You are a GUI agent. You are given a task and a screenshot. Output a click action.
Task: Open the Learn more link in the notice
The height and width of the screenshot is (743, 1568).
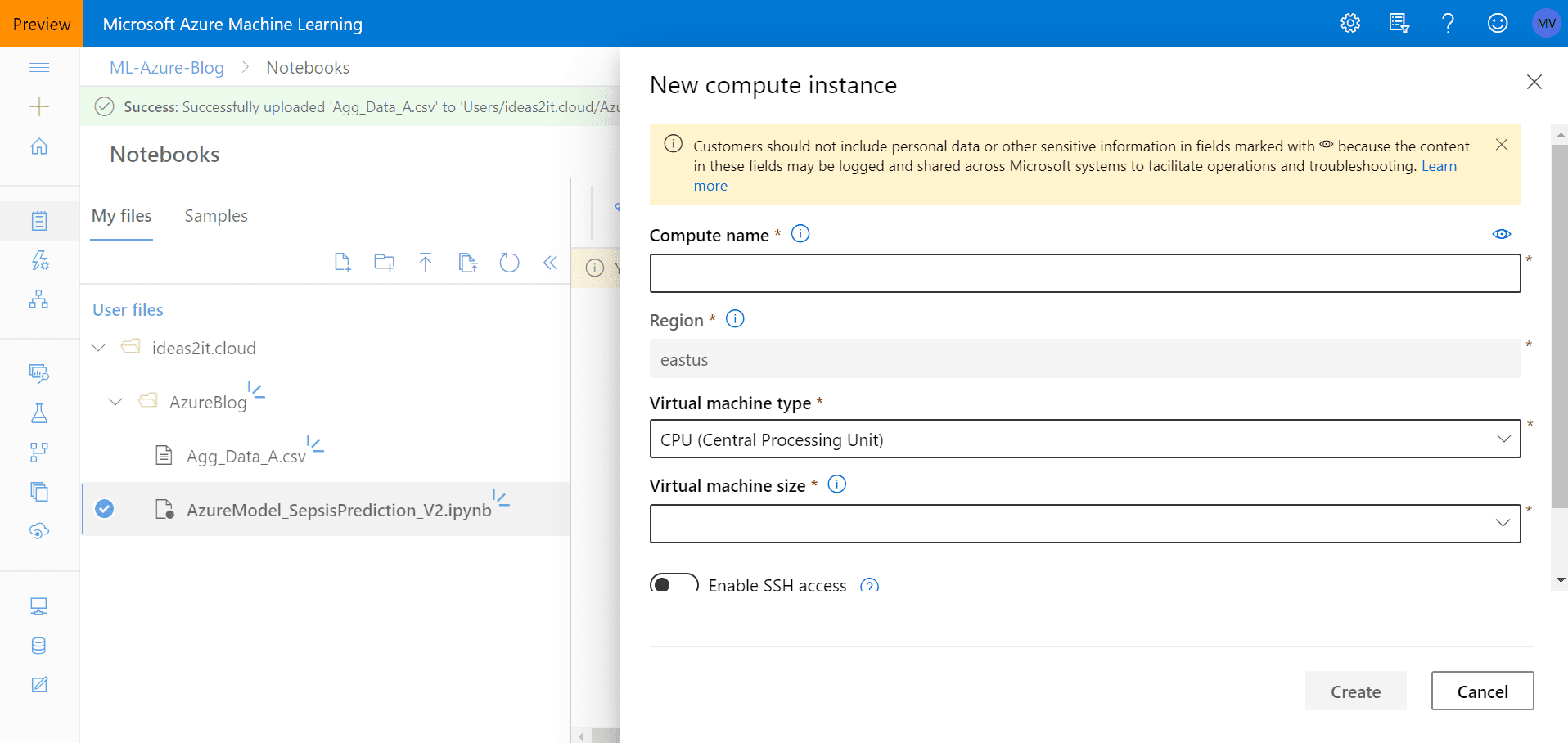1439,166
